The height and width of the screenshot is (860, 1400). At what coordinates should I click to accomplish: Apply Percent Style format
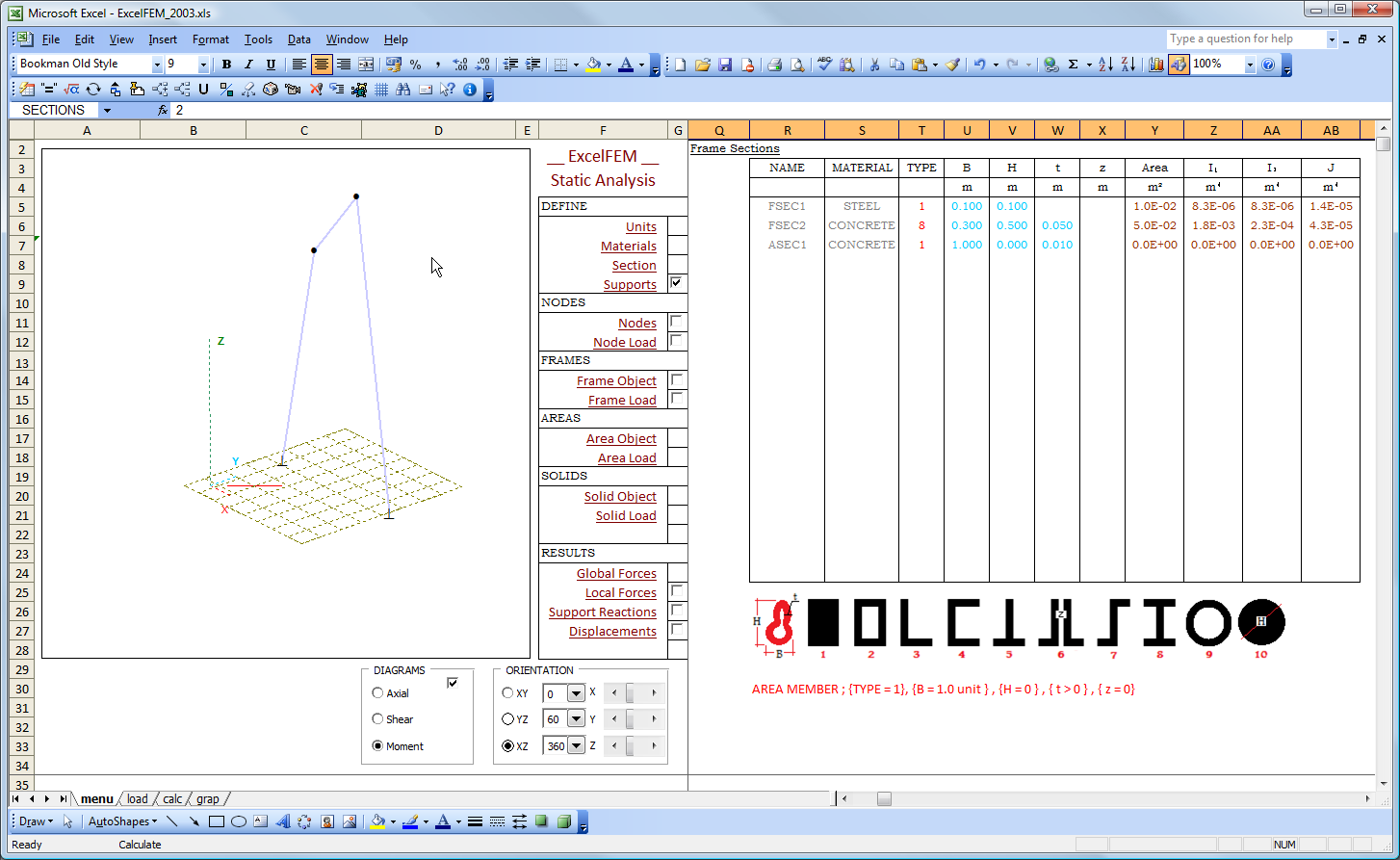[415, 65]
